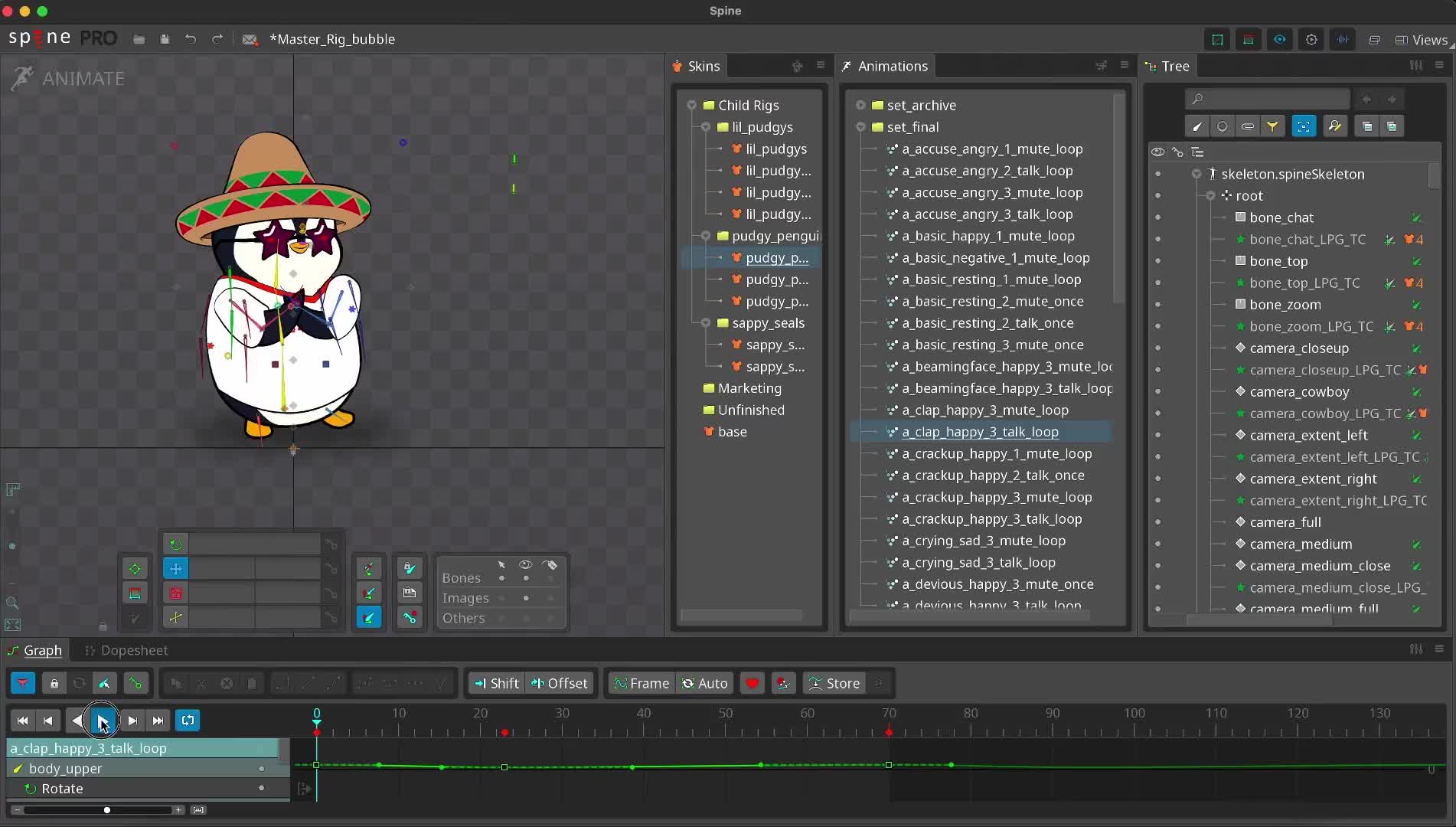The height and width of the screenshot is (827, 1456).
Task: Jump to first frame of the animation
Action: pyautogui.click(x=22, y=721)
